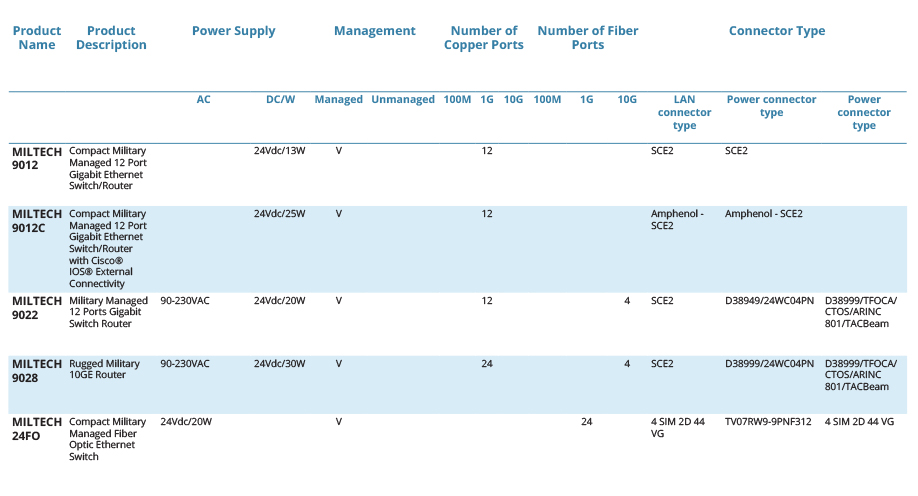Click the D38999/24WC04PN power connector cell

pos(769,364)
